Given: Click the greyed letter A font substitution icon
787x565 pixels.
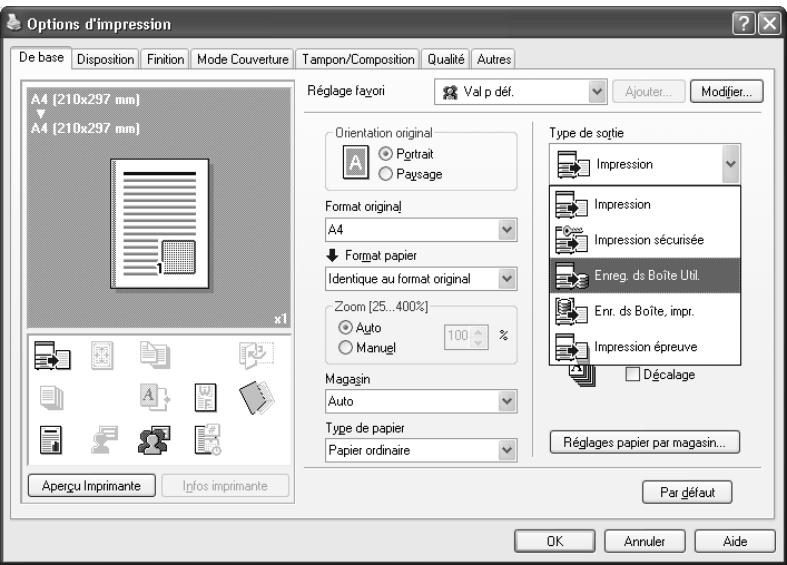Looking at the screenshot, I should pyautogui.click(x=155, y=397).
